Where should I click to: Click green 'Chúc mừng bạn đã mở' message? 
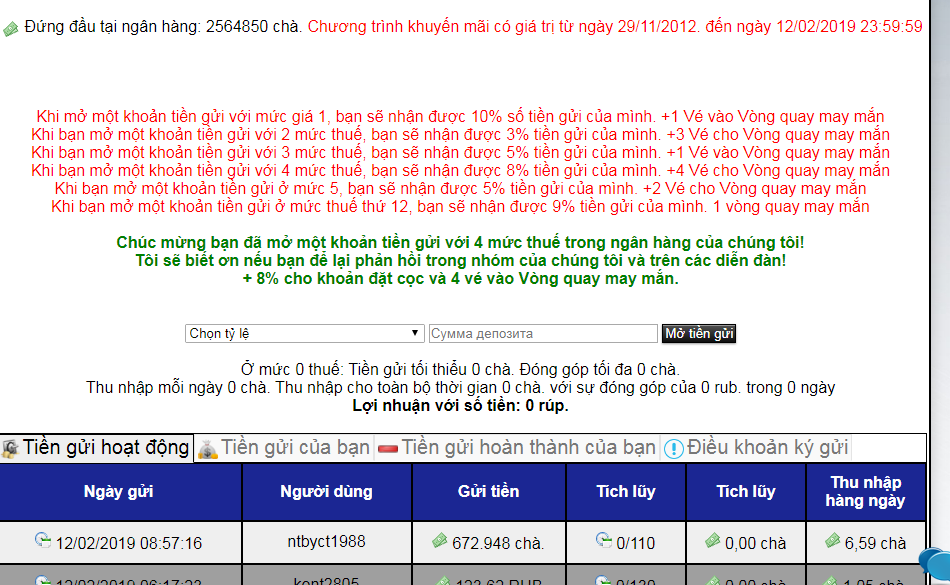pyautogui.click(x=460, y=243)
